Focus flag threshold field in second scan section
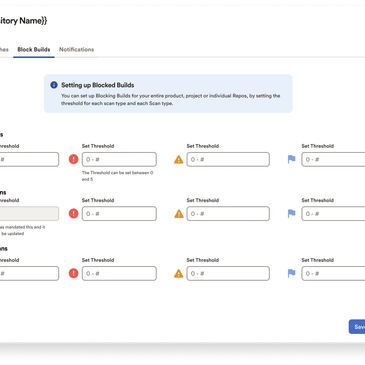Viewport: 365px width, 365px height. click(x=333, y=214)
